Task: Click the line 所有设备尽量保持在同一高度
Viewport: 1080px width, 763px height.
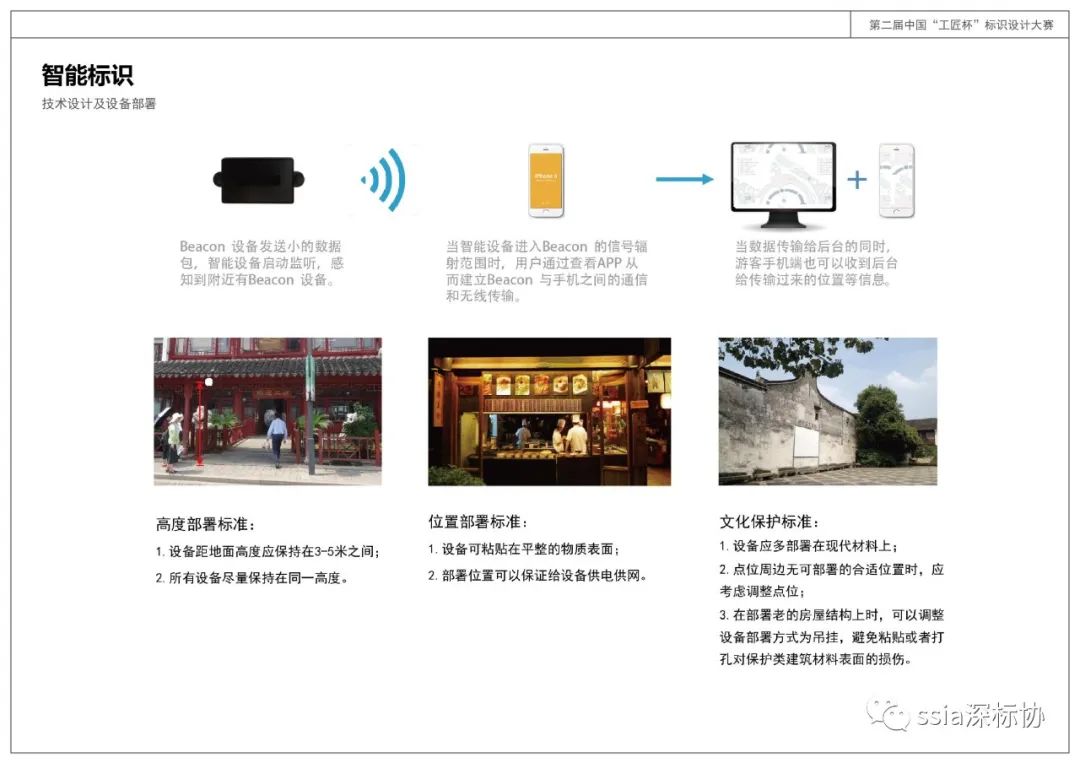Action: [x=252, y=578]
